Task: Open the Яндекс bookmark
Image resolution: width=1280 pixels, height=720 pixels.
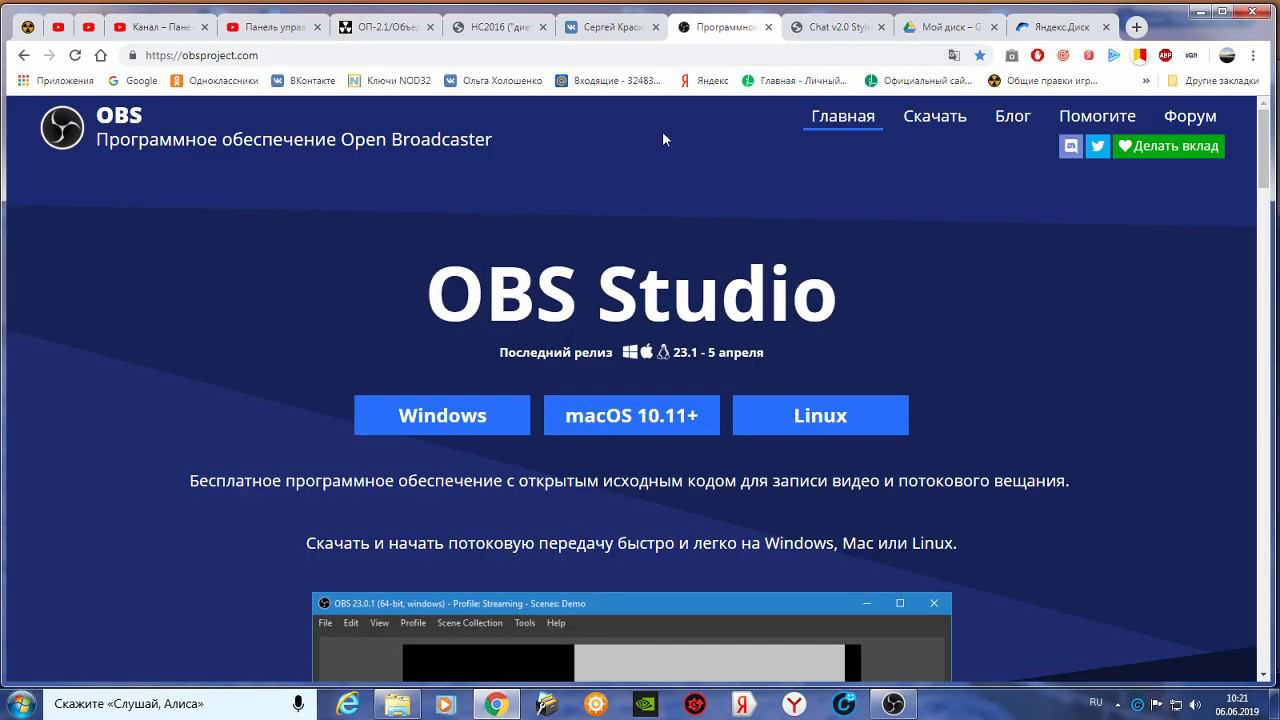Action: (x=703, y=80)
